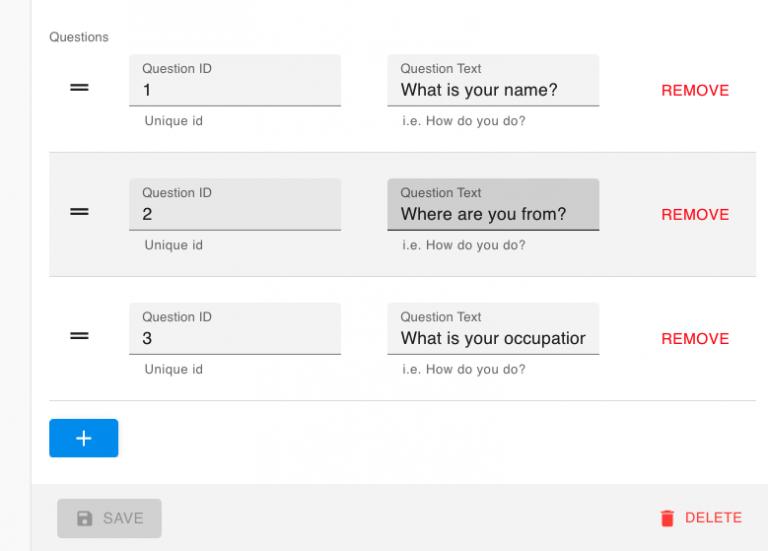Click the SAVE button text

[123, 518]
